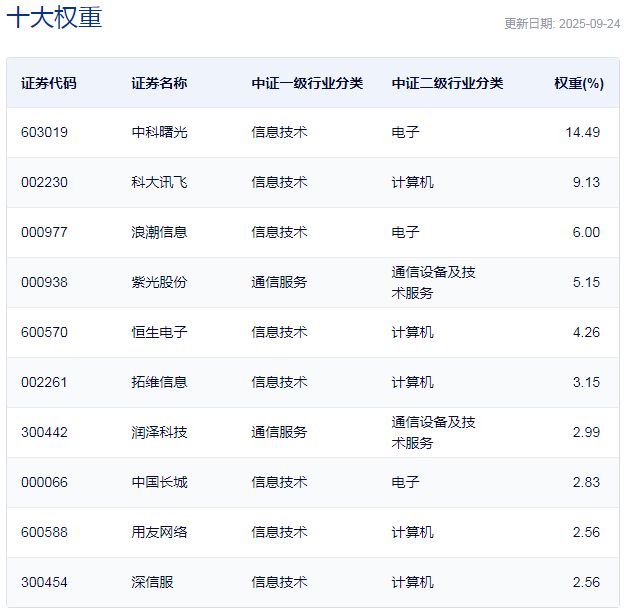This screenshot has width=624, height=613.
Task: Click 计算机 in the 恒生电子 row
Action: point(413,332)
